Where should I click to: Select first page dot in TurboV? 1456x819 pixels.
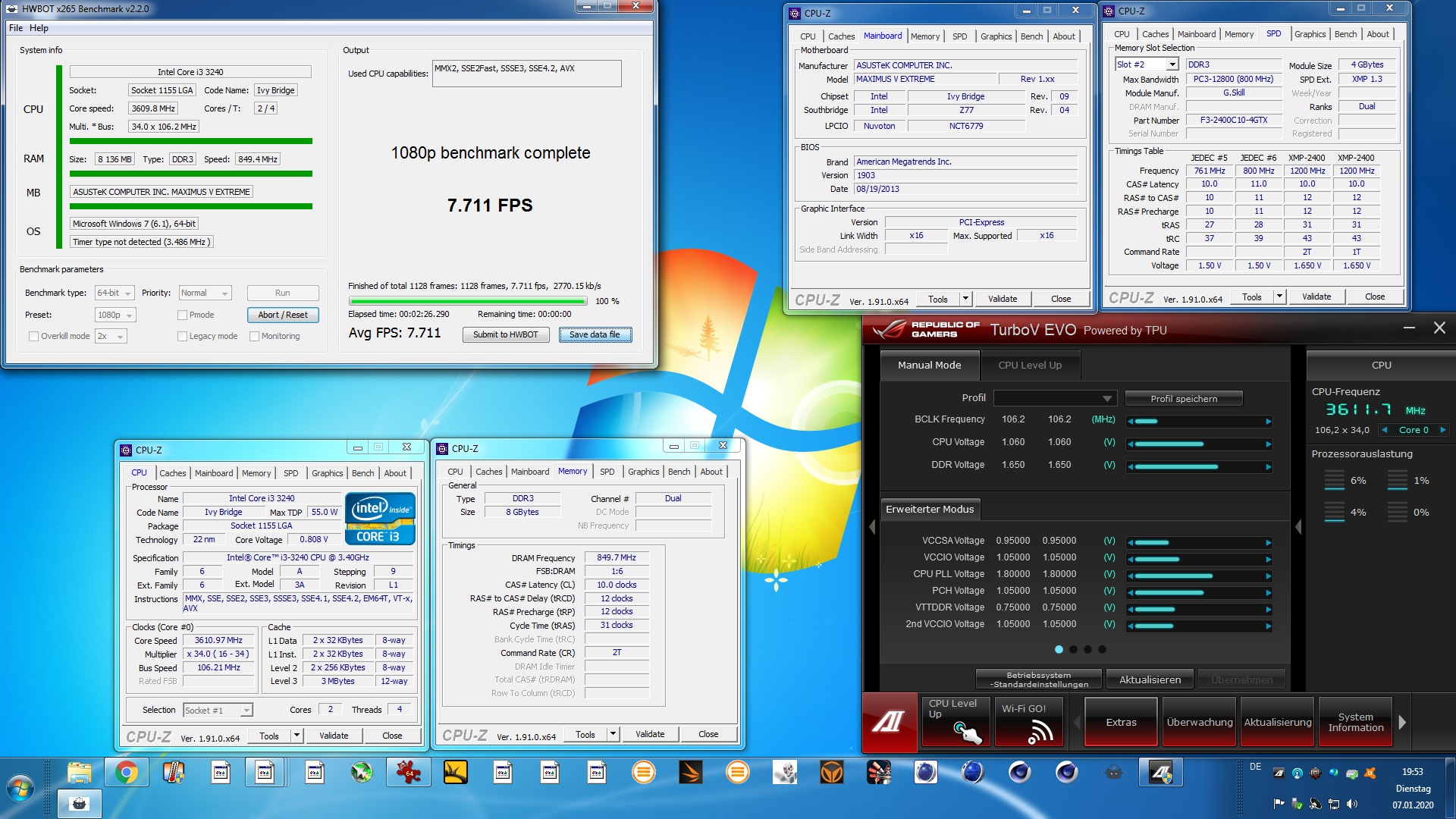tap(1059, 649)
